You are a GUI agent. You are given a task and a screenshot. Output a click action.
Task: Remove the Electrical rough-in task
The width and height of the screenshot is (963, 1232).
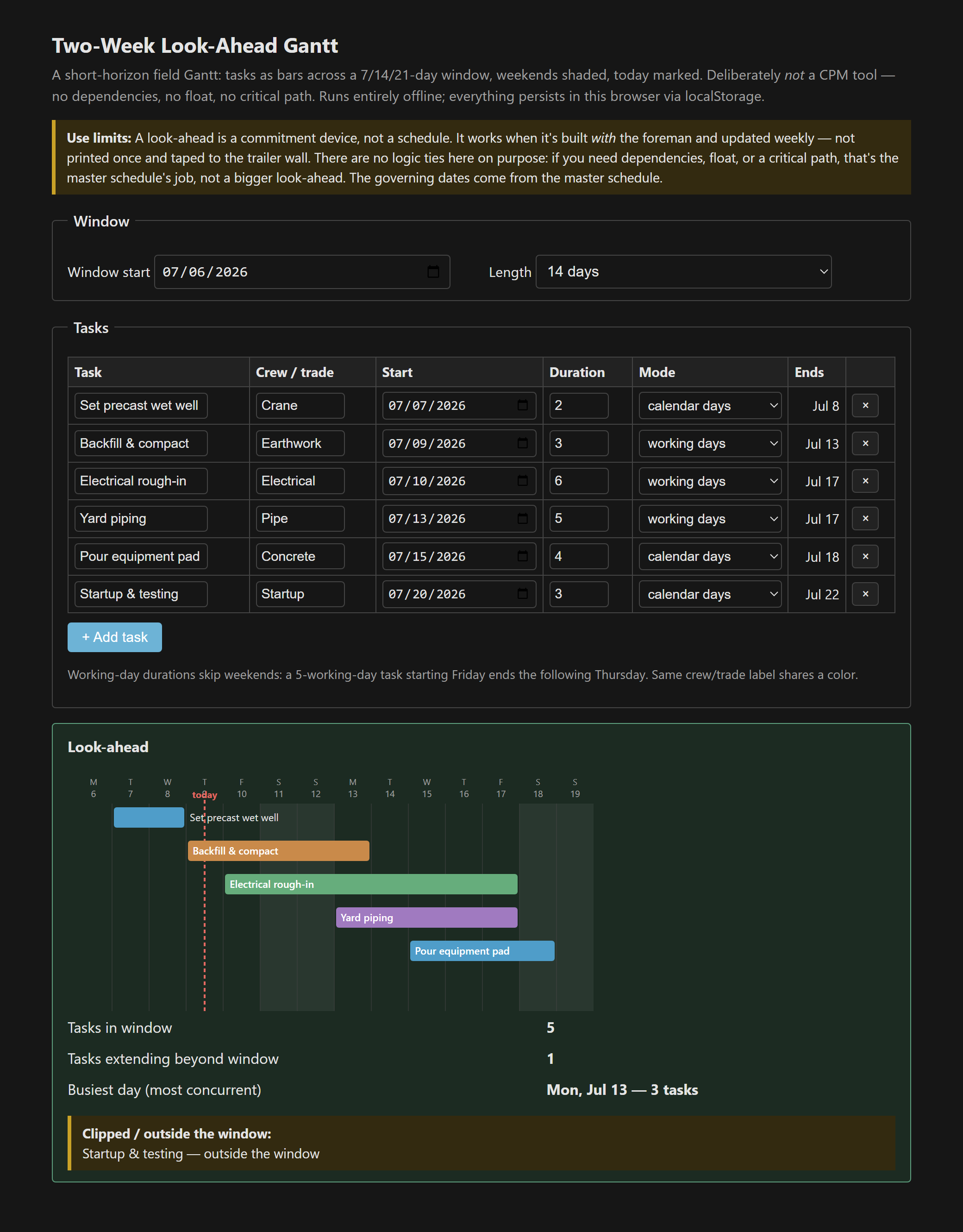click(865, 481)
